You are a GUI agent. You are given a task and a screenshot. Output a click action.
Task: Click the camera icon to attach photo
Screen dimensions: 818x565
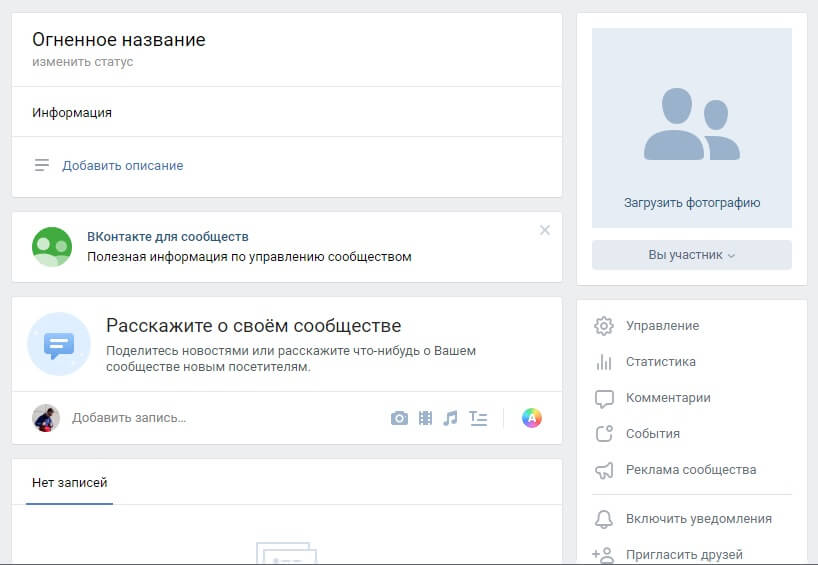coord(399,418)
